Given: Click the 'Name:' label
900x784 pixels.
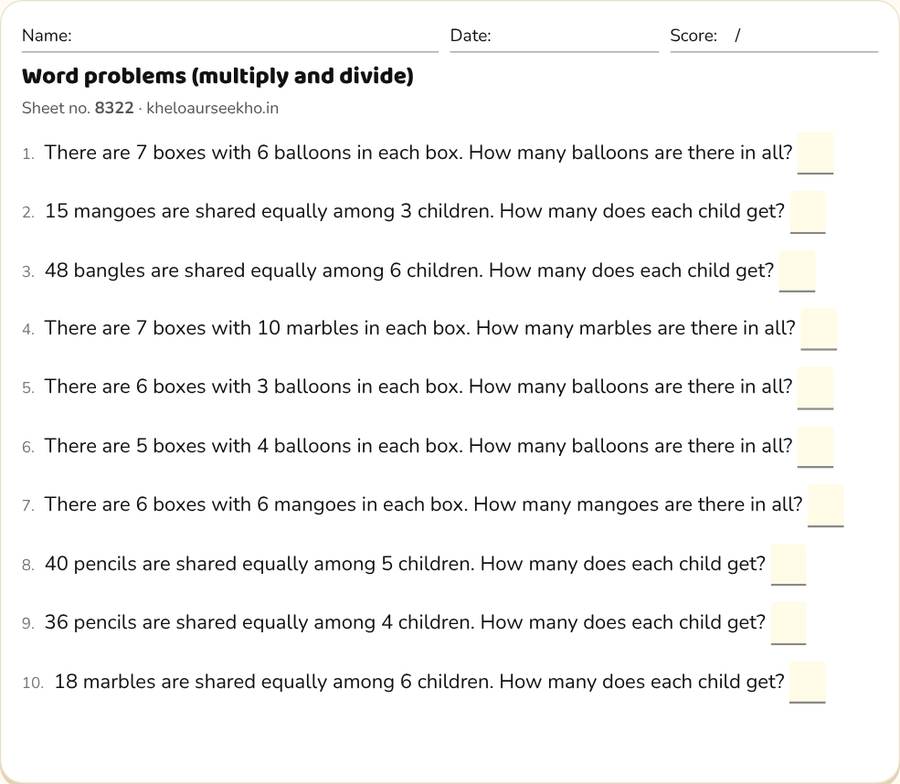Looking at the screenshot, I should tap(46, 36).
